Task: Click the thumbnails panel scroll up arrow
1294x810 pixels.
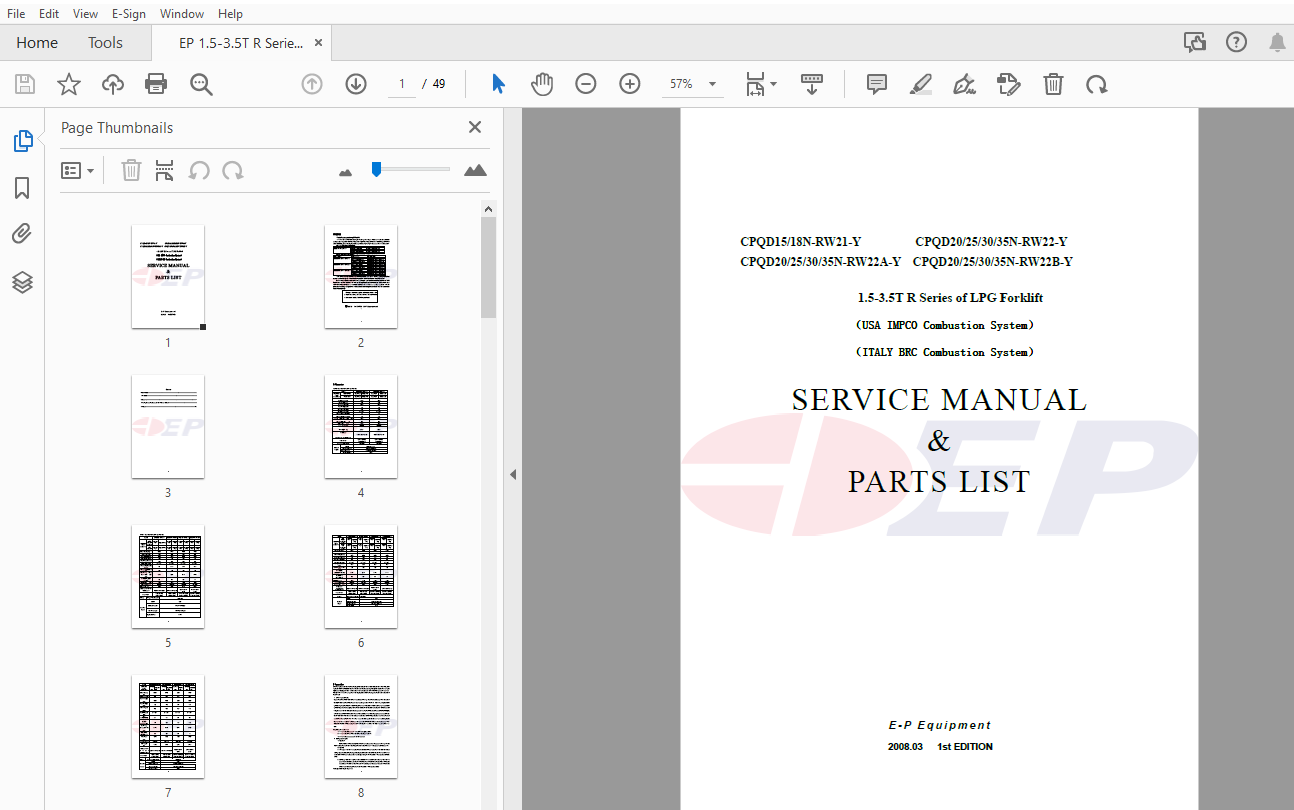Action: pyautogui.click(x=488, y=209)
